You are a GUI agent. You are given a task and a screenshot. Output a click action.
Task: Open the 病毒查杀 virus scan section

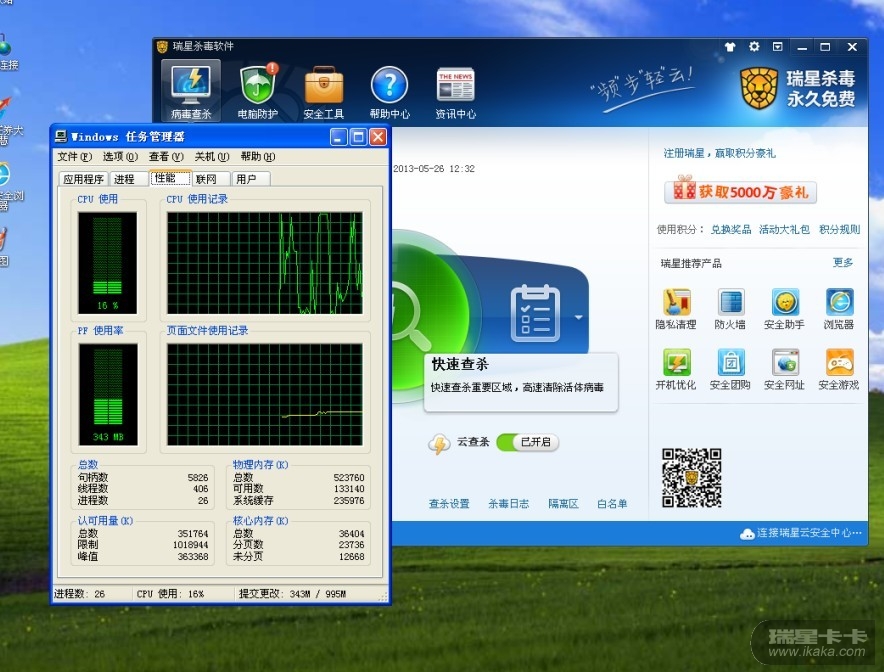(x=191, y=91)
